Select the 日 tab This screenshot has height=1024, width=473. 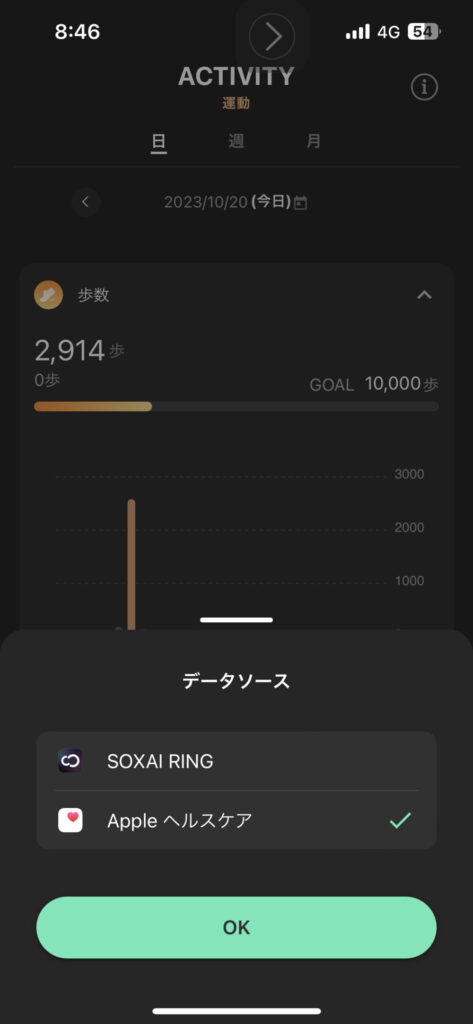159,141
